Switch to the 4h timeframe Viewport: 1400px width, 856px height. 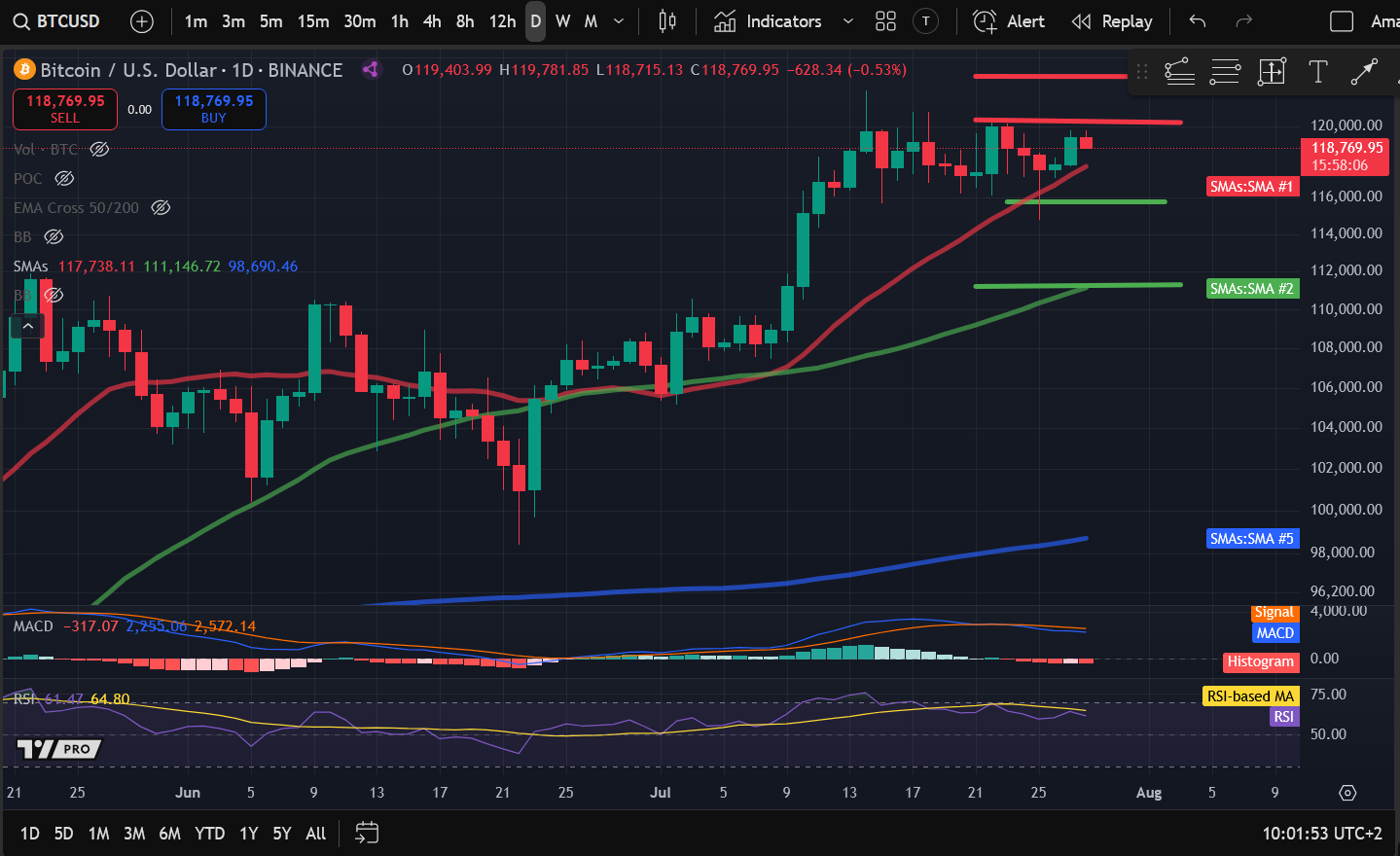(432, 21)
